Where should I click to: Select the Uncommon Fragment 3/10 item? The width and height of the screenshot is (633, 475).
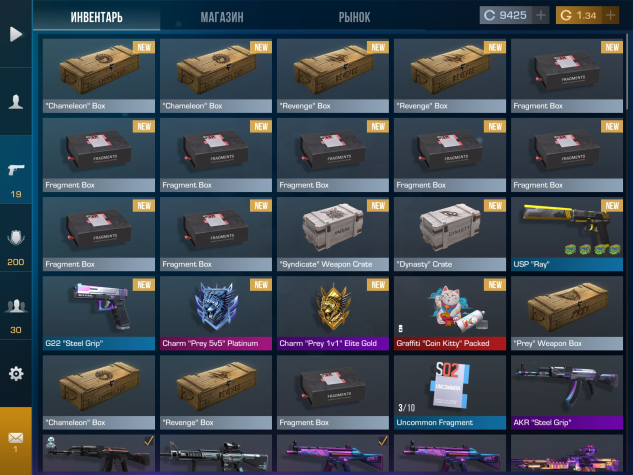click(450, 392)
